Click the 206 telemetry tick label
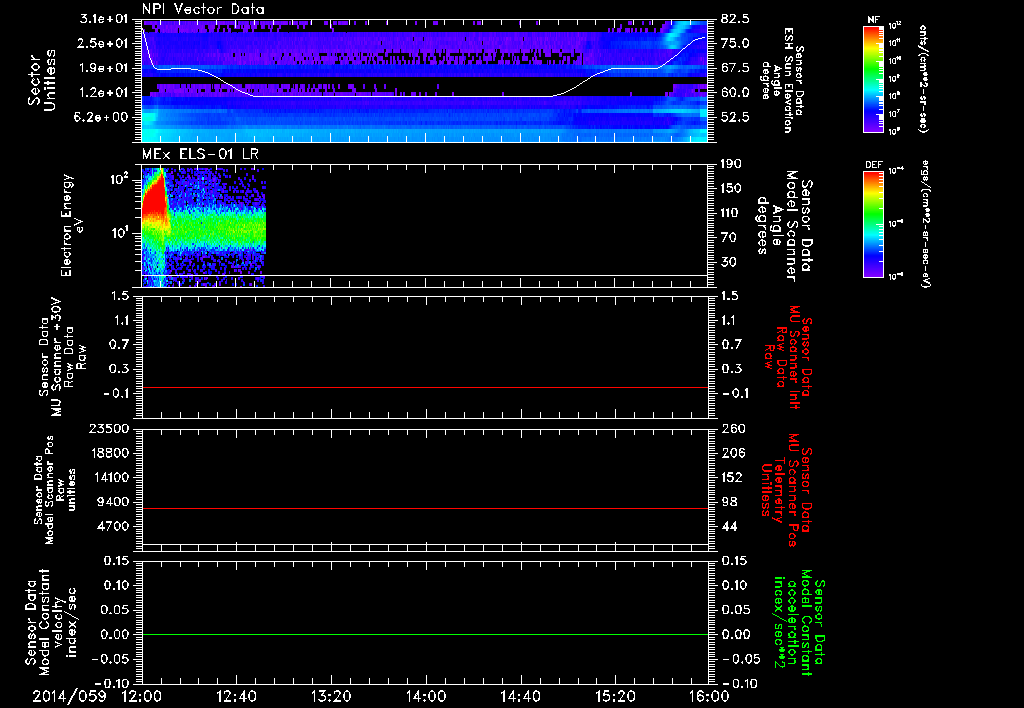Image resolution: width=1024 pixels, height=708 pixels. [x=731, y=453]
